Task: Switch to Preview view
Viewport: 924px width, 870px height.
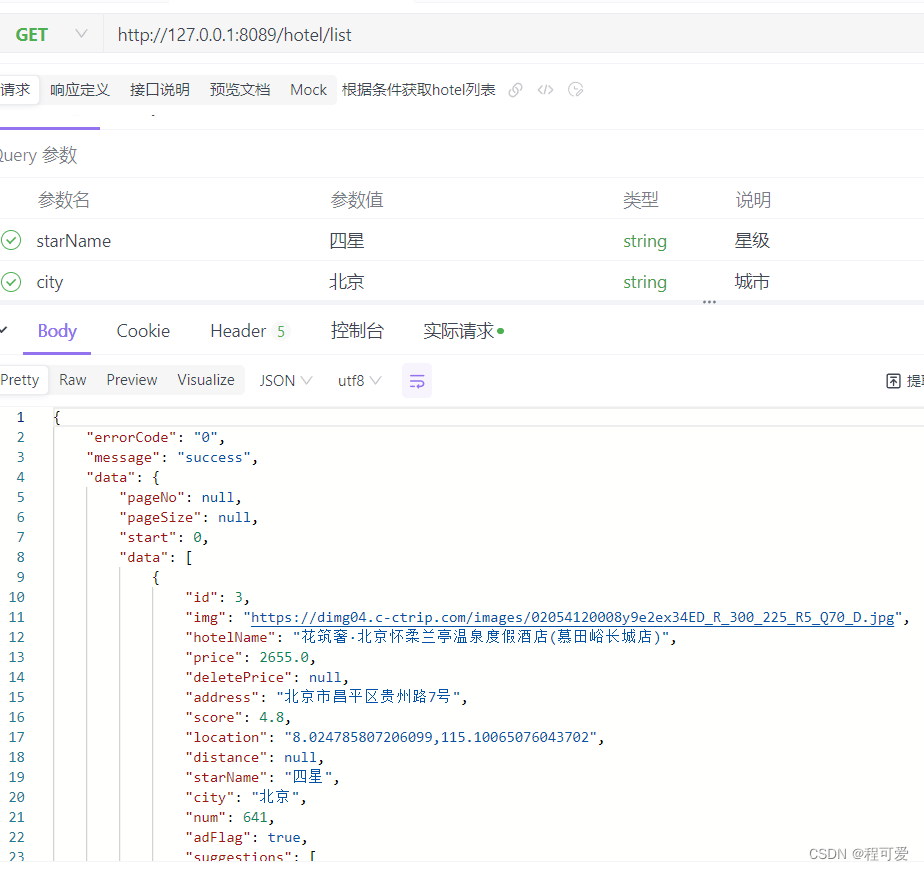Action: pos(132,380)
